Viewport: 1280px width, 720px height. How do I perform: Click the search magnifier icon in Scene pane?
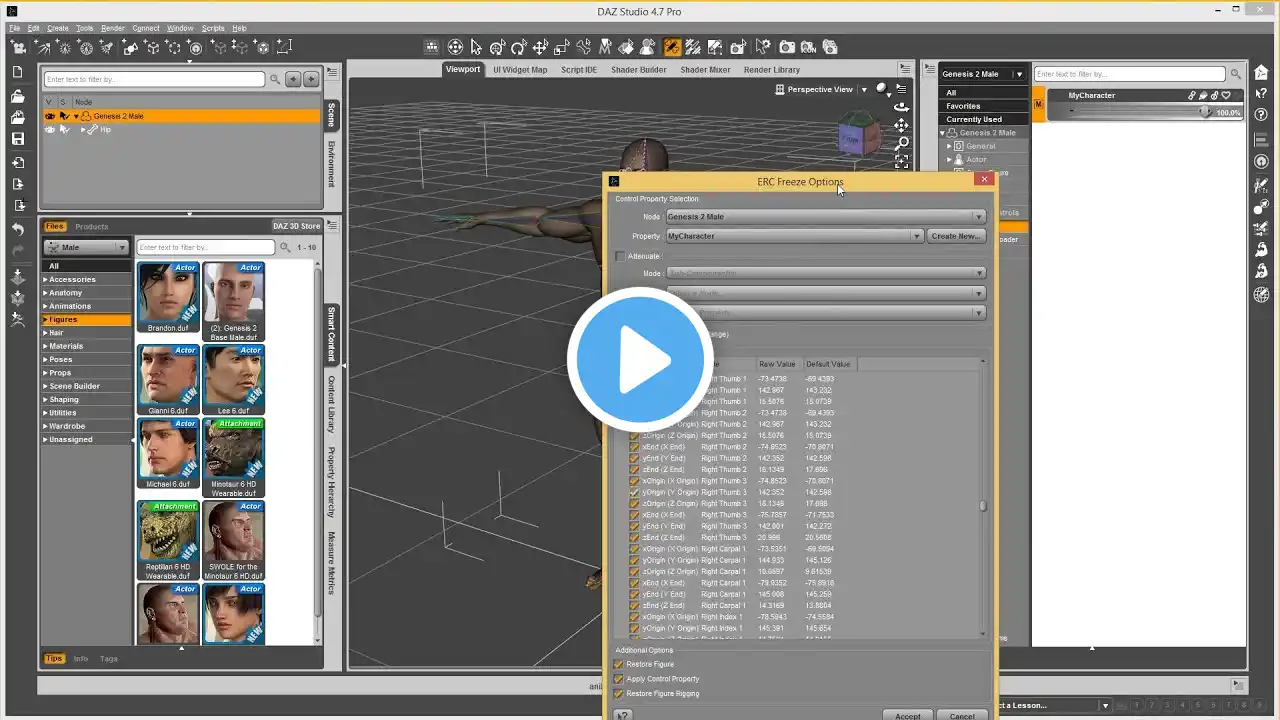(x=274, y=79)
